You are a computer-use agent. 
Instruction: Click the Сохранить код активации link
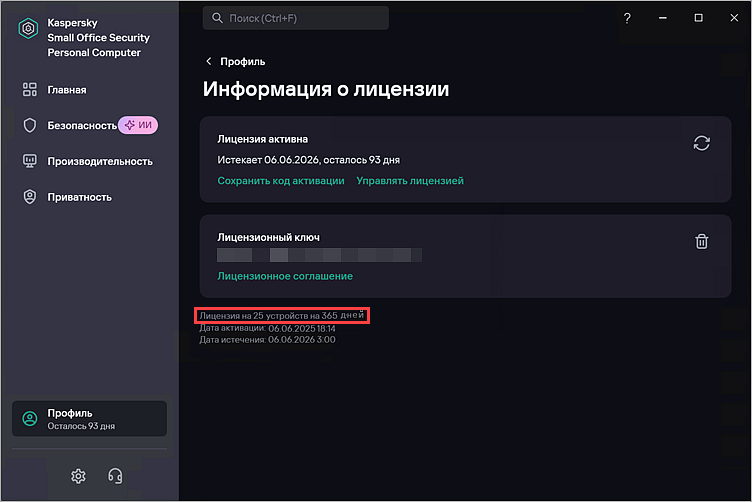pyautogui.click(x=281, y=181)
